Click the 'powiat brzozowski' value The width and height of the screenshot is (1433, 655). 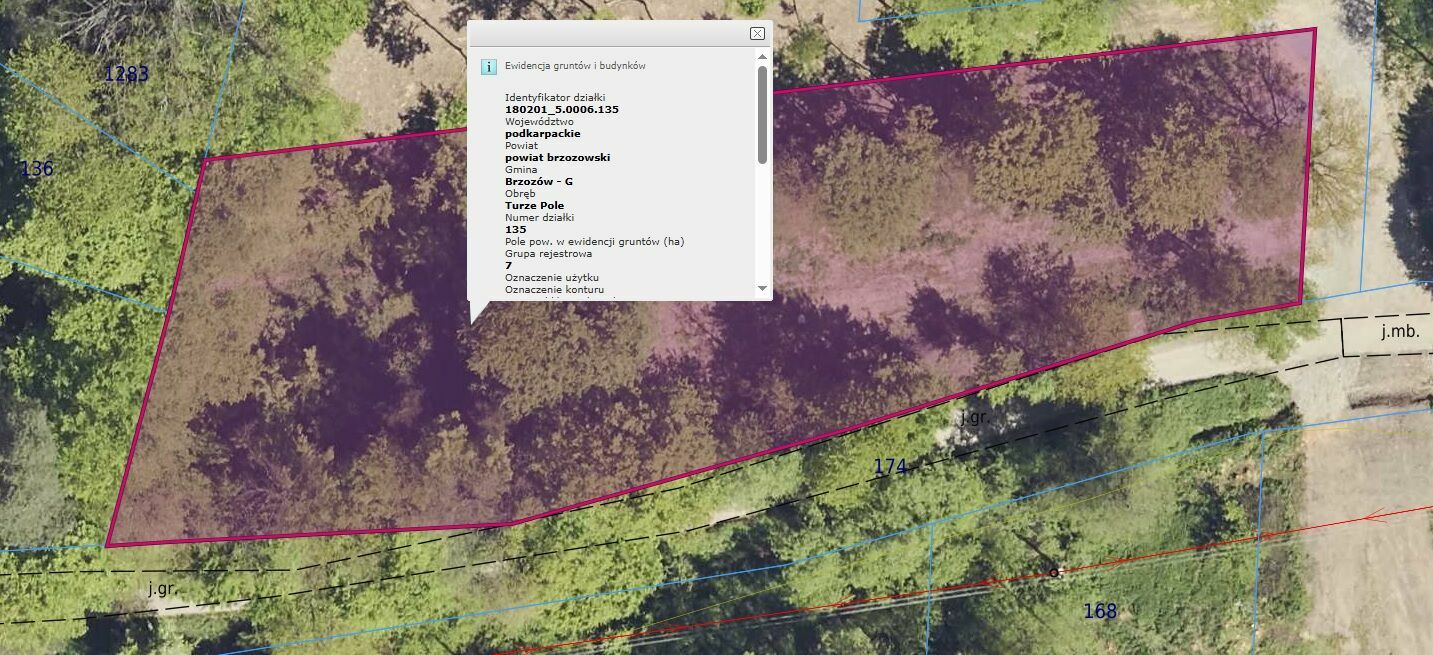[557, 157]
